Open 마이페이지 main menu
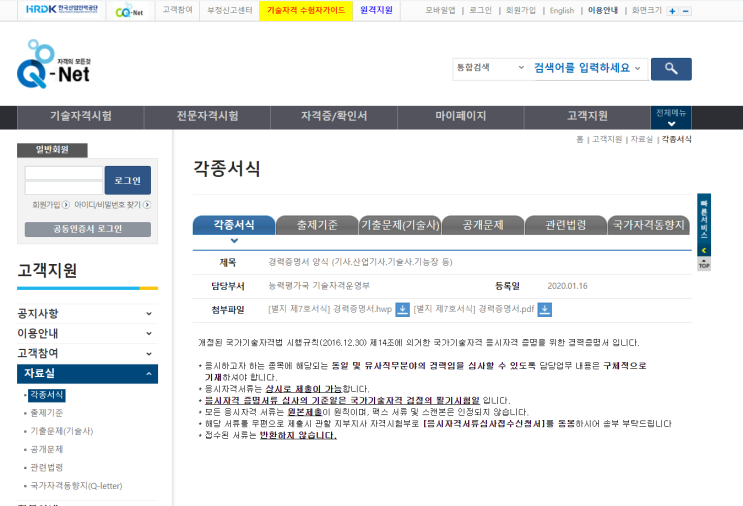This screenshot has width=743, height=506. pos(461,116)
